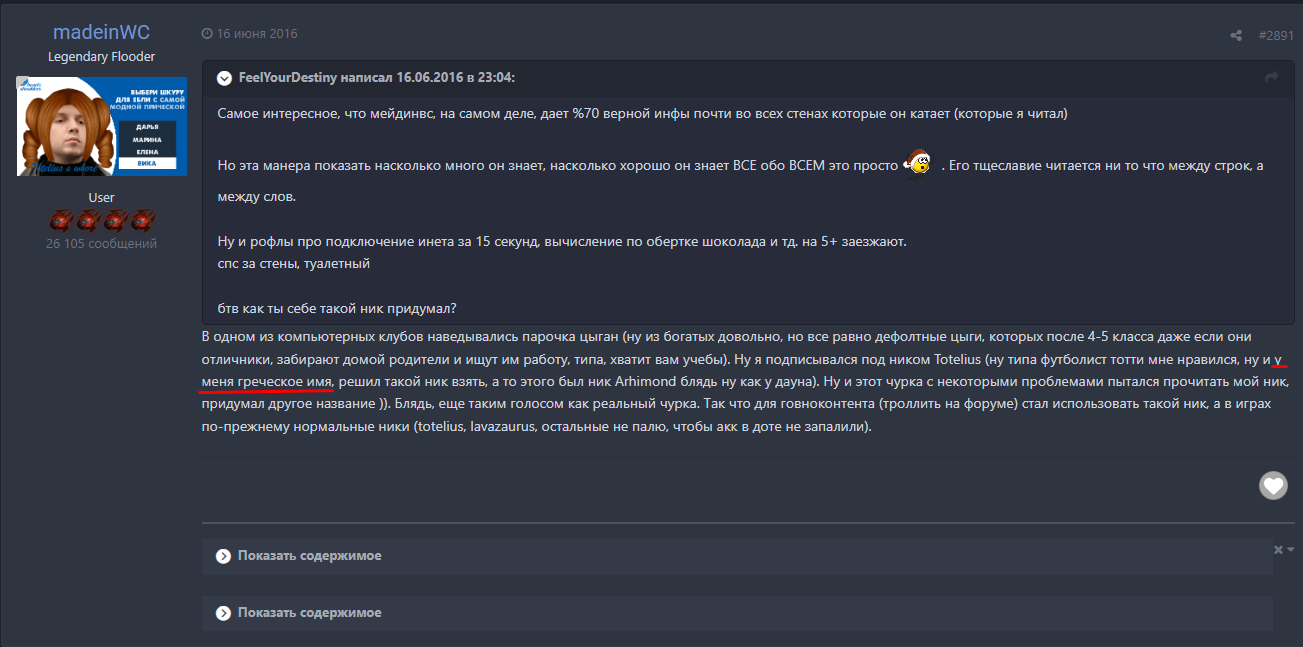Click the laughing Santa-hat smiley emoticon
This screenshot has height=647, width=1303.
(x=918, y=162)
